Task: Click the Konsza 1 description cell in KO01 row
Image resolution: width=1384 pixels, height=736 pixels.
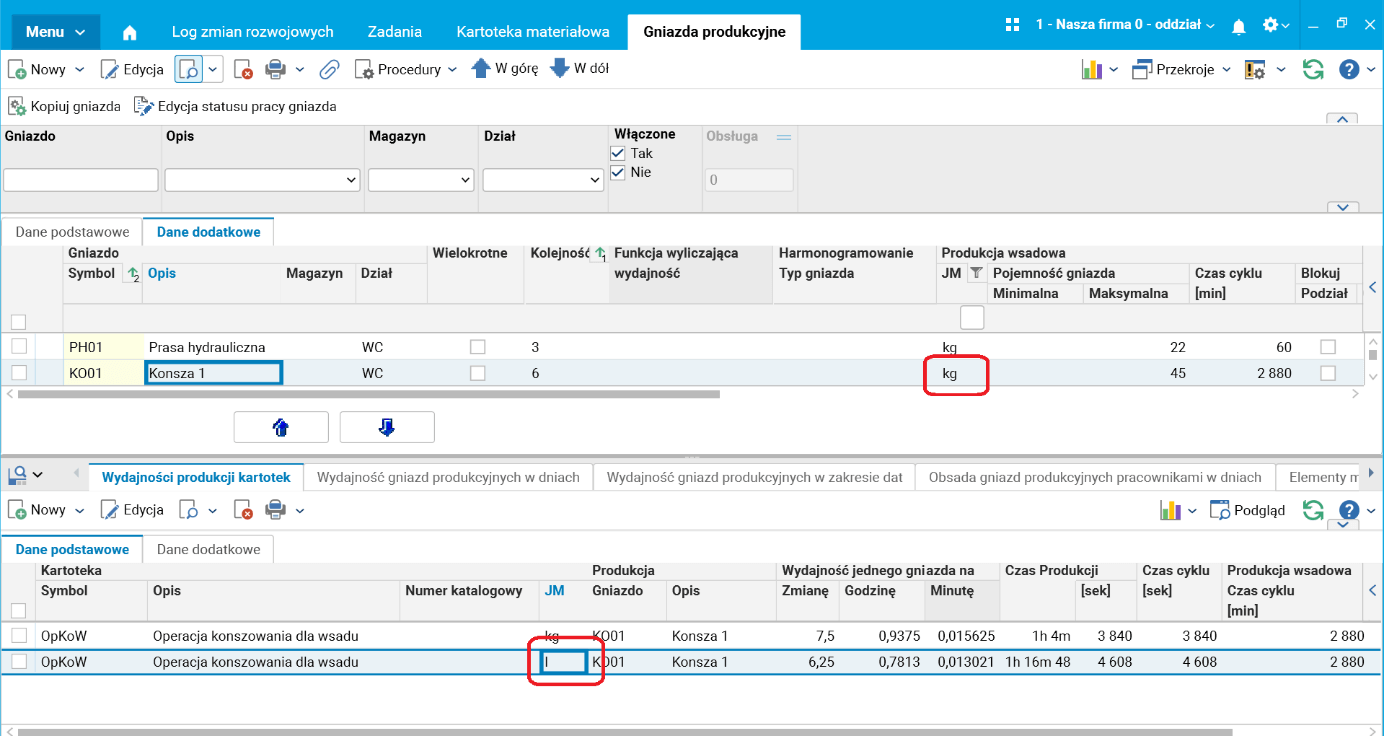Action: tap(213, 373)
